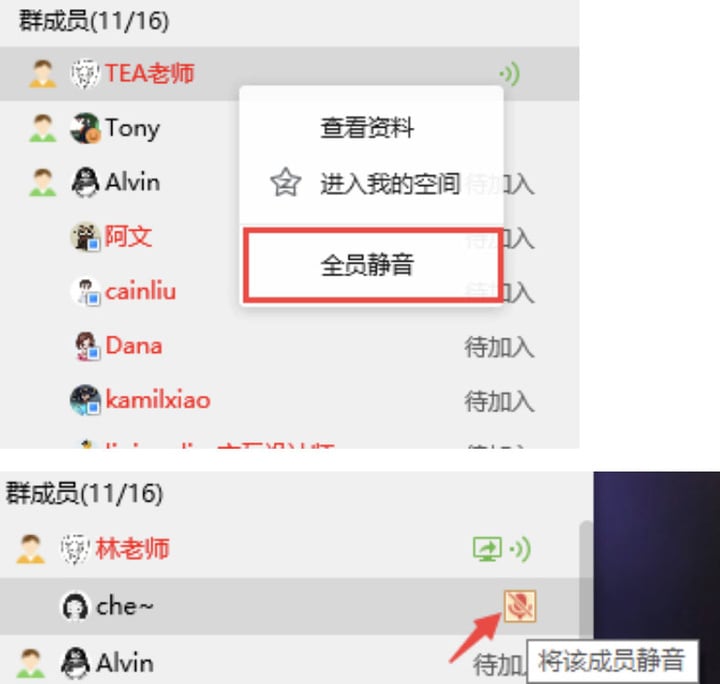Click Alvin's penguin avatar in upper list
The height and width of the screenshot is (684, 720).
click(85, 182)
